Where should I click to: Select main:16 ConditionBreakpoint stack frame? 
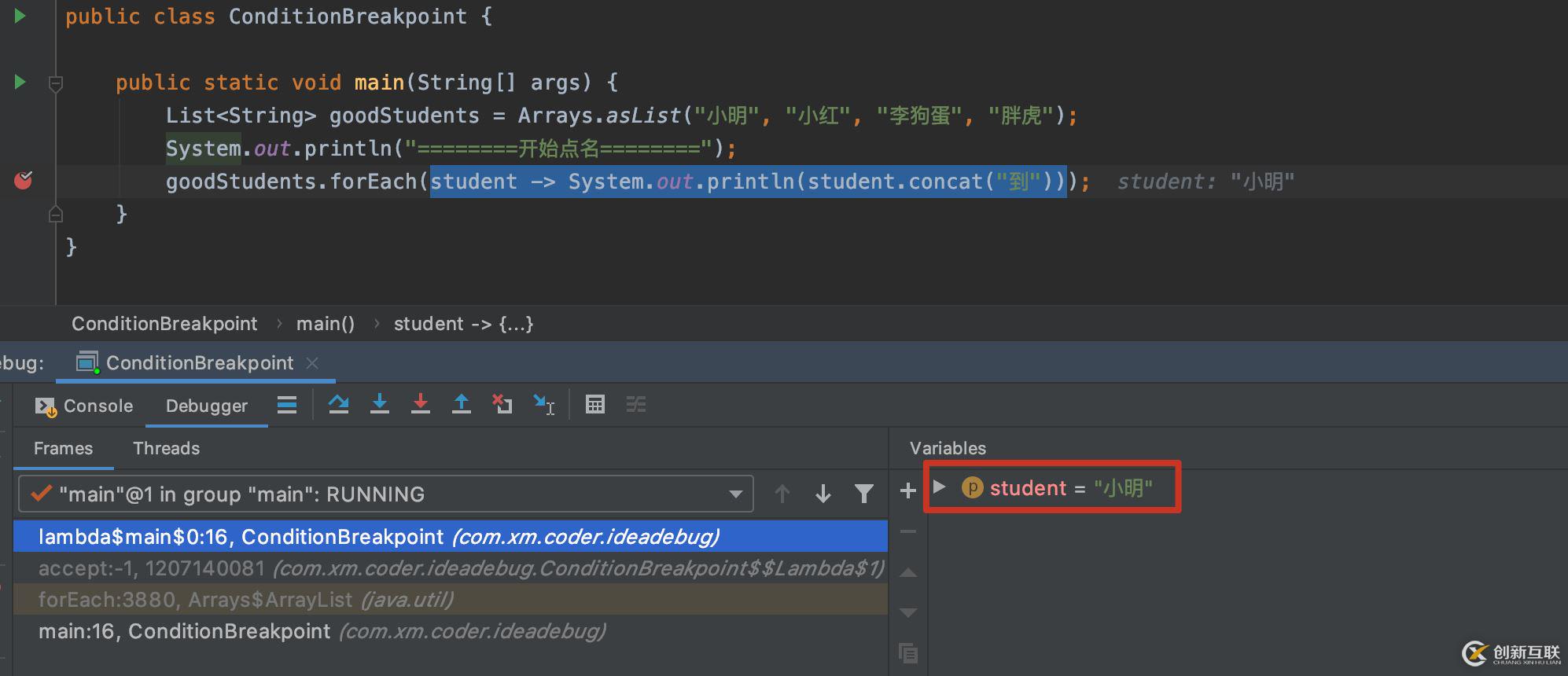451,631
